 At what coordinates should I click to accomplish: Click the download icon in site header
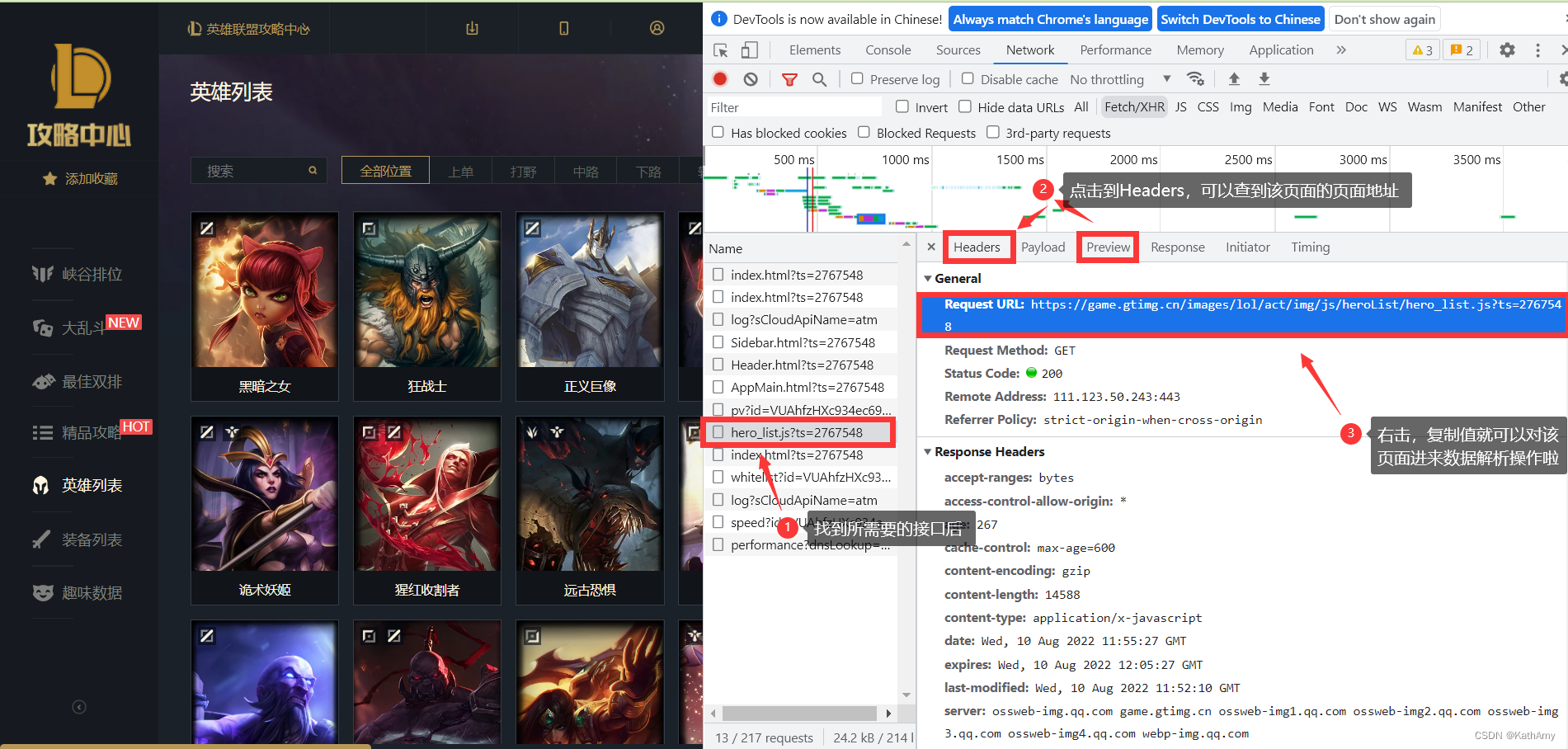[x=472, y=28]
